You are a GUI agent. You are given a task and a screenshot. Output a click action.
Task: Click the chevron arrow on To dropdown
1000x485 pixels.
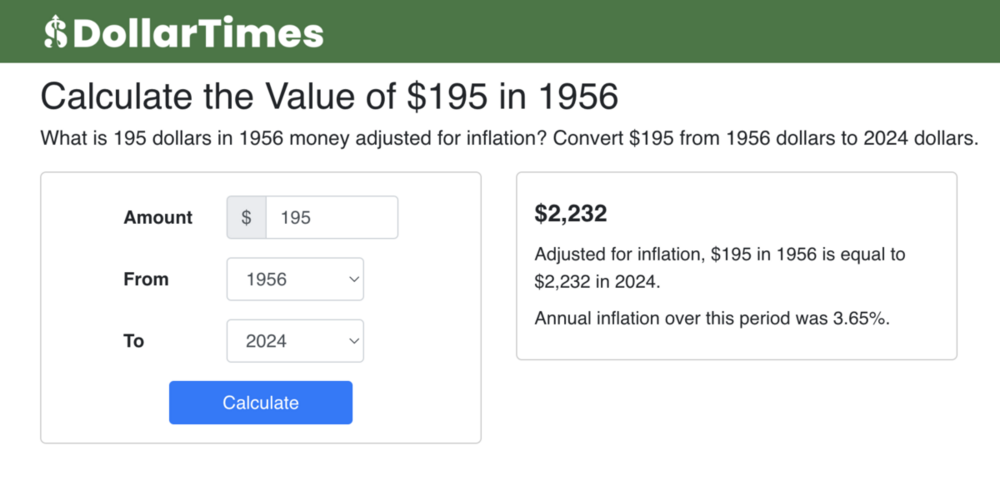353,342
